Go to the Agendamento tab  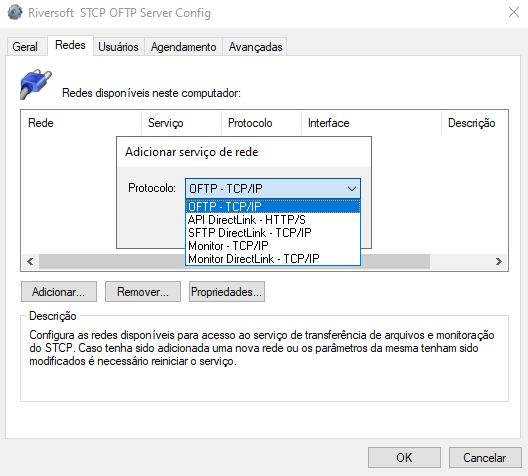tap(183, 46)
